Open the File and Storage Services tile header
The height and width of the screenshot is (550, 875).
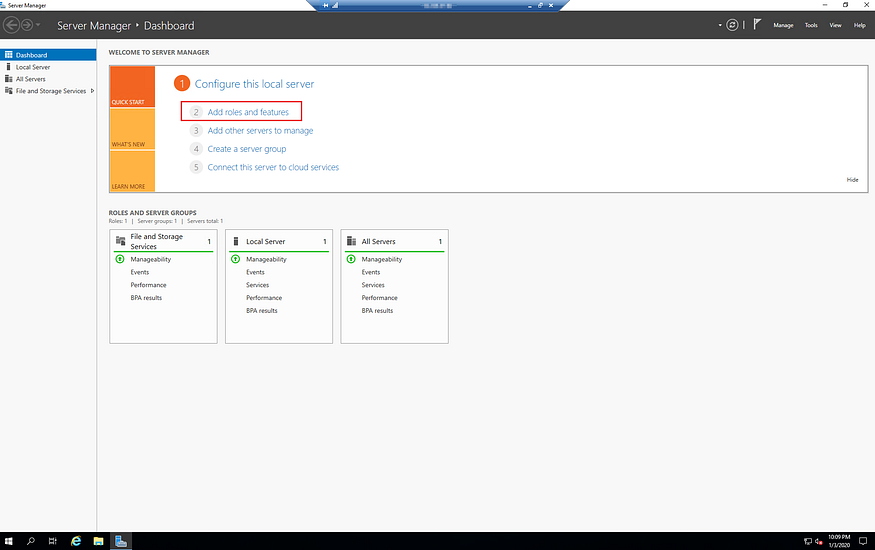click(x=156, y=241)
